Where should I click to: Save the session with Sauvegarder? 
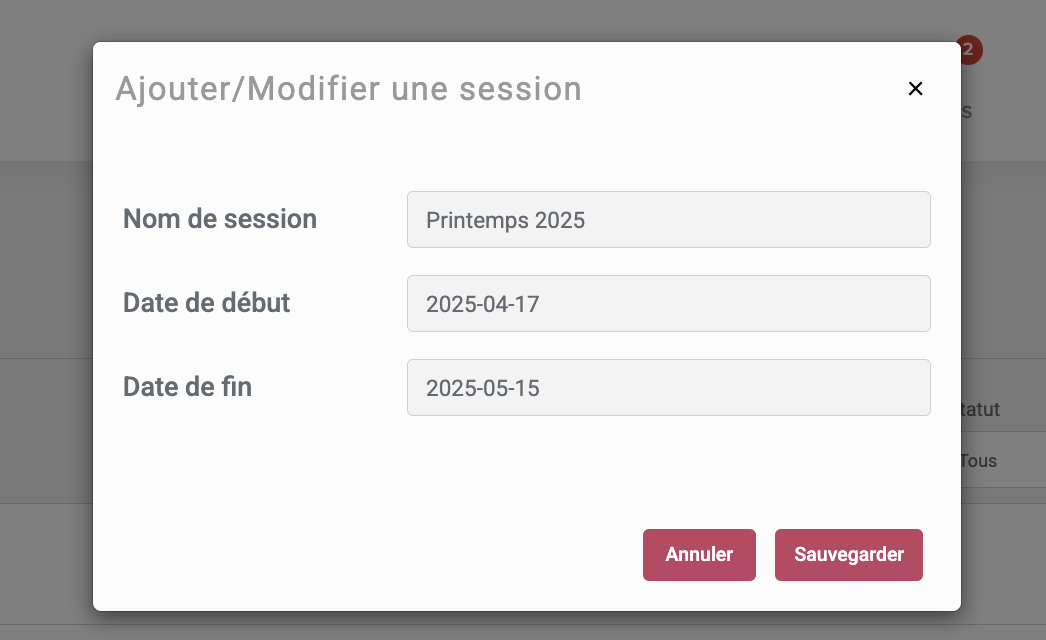point(848,555)
